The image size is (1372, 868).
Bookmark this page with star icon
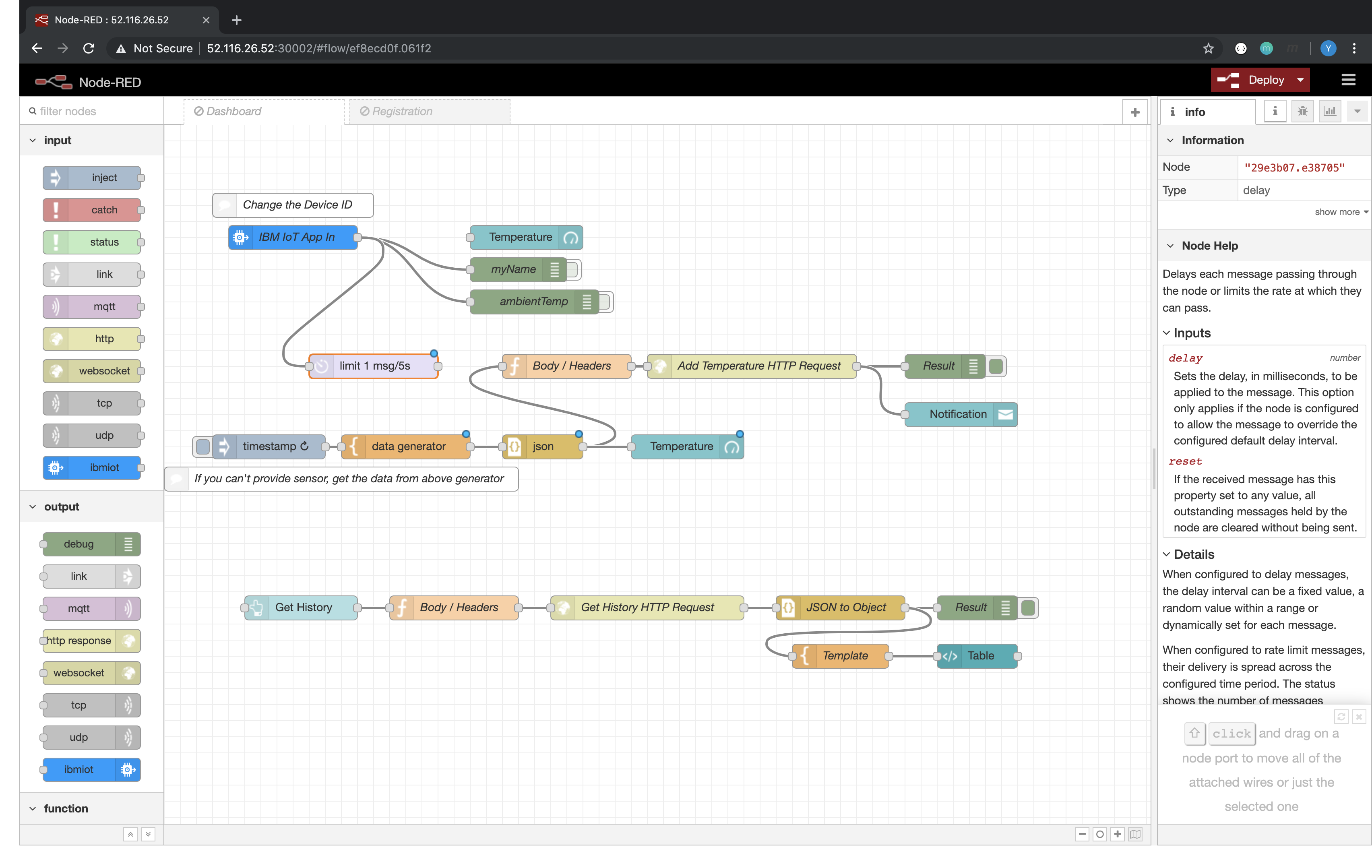pyautogui.click(x=1208, y=48)
